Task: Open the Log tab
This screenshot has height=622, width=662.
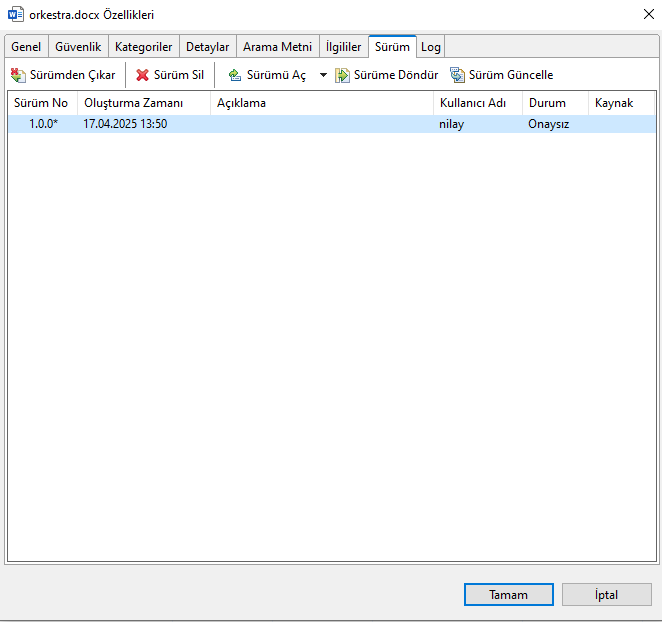Action: coord(430,47)
